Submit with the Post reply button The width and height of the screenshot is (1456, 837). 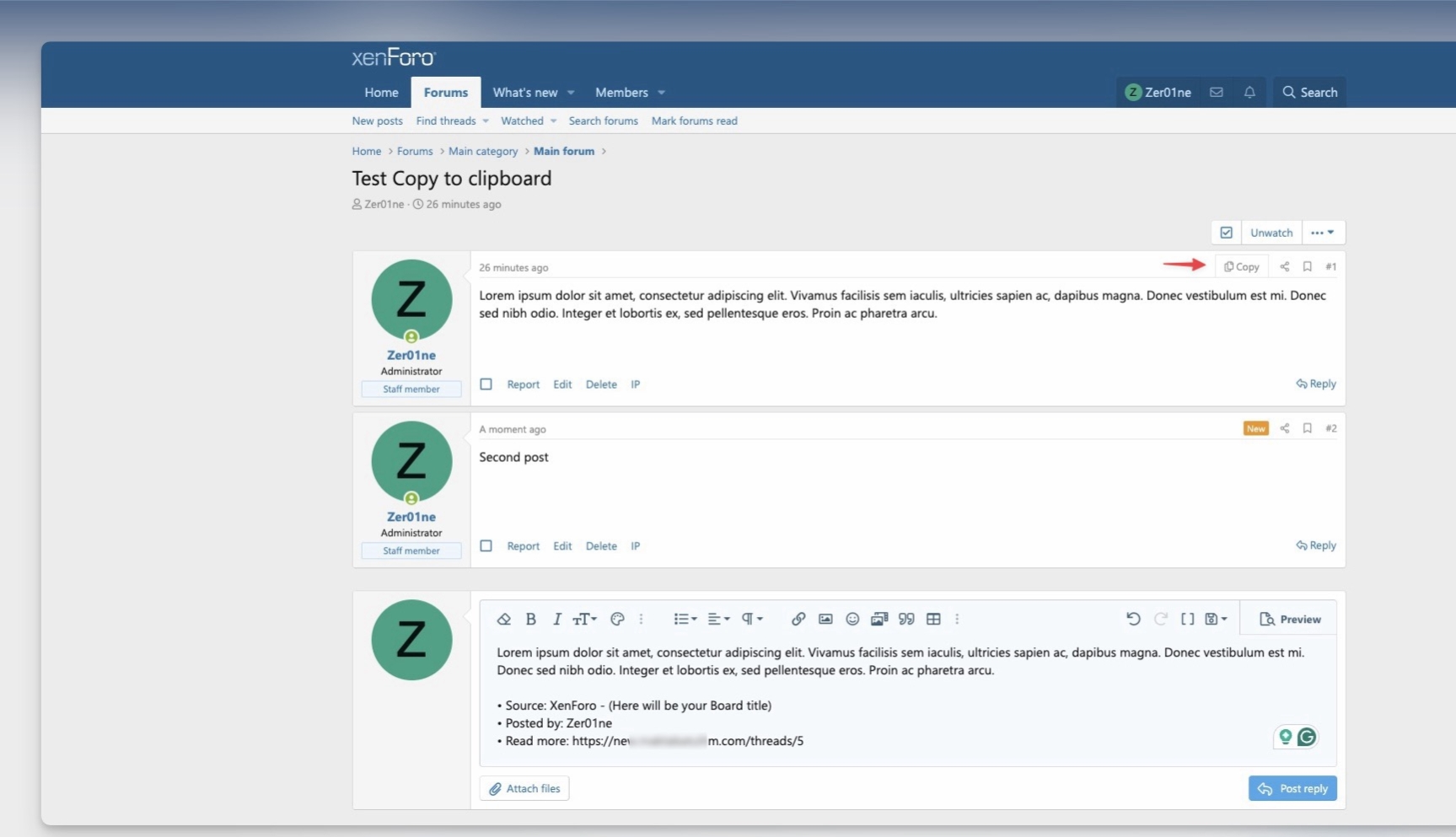coord(1292,788)
